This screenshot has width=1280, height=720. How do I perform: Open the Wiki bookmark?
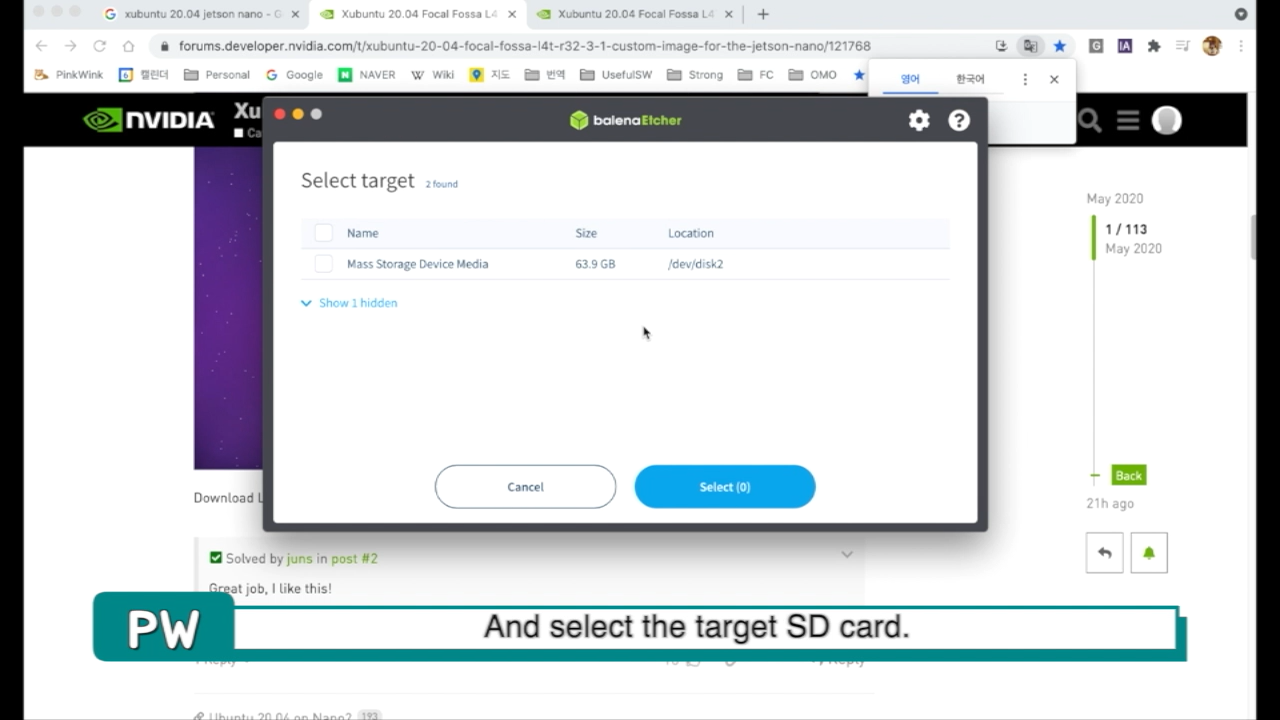(432, 75)
